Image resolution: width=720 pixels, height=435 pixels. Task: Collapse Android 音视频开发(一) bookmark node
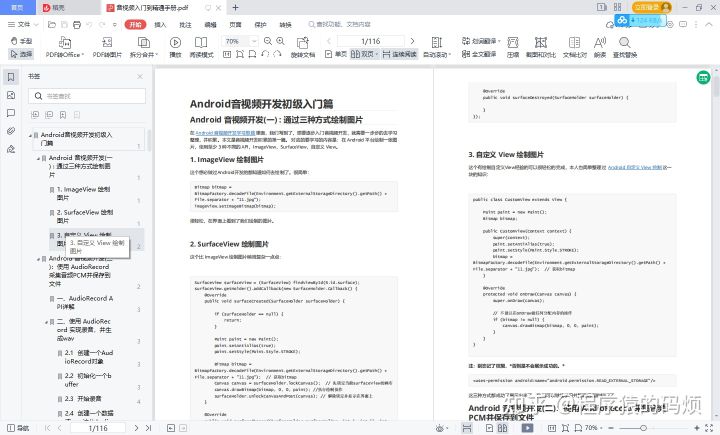click(x=39, y=158)
